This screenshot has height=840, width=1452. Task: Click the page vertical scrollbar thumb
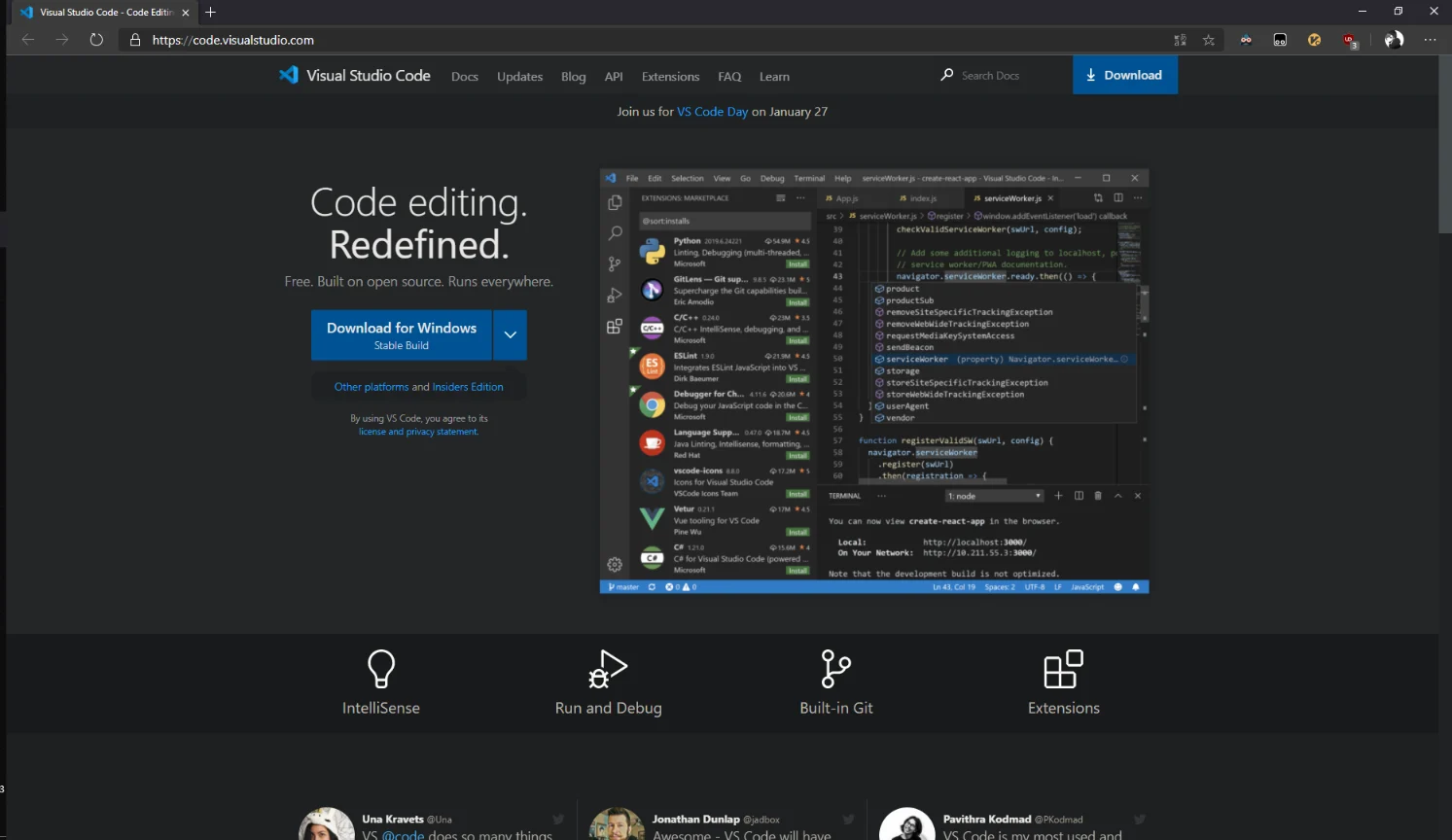pos(1445,146)
